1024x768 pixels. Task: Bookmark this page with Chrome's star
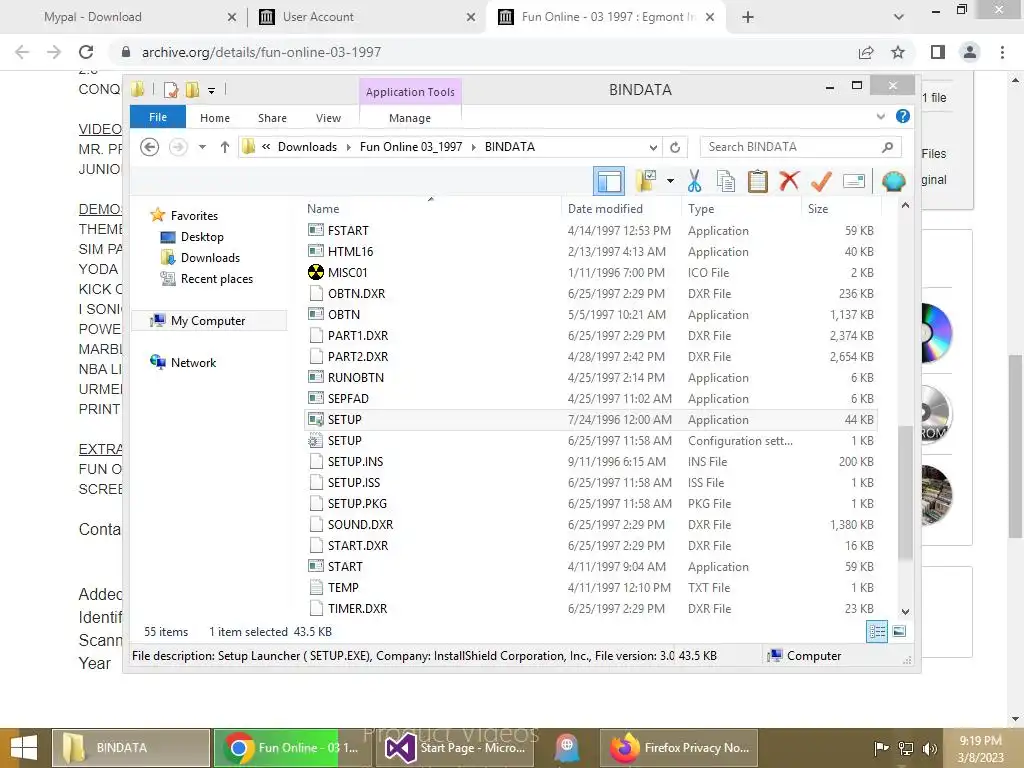coord(898,52)
